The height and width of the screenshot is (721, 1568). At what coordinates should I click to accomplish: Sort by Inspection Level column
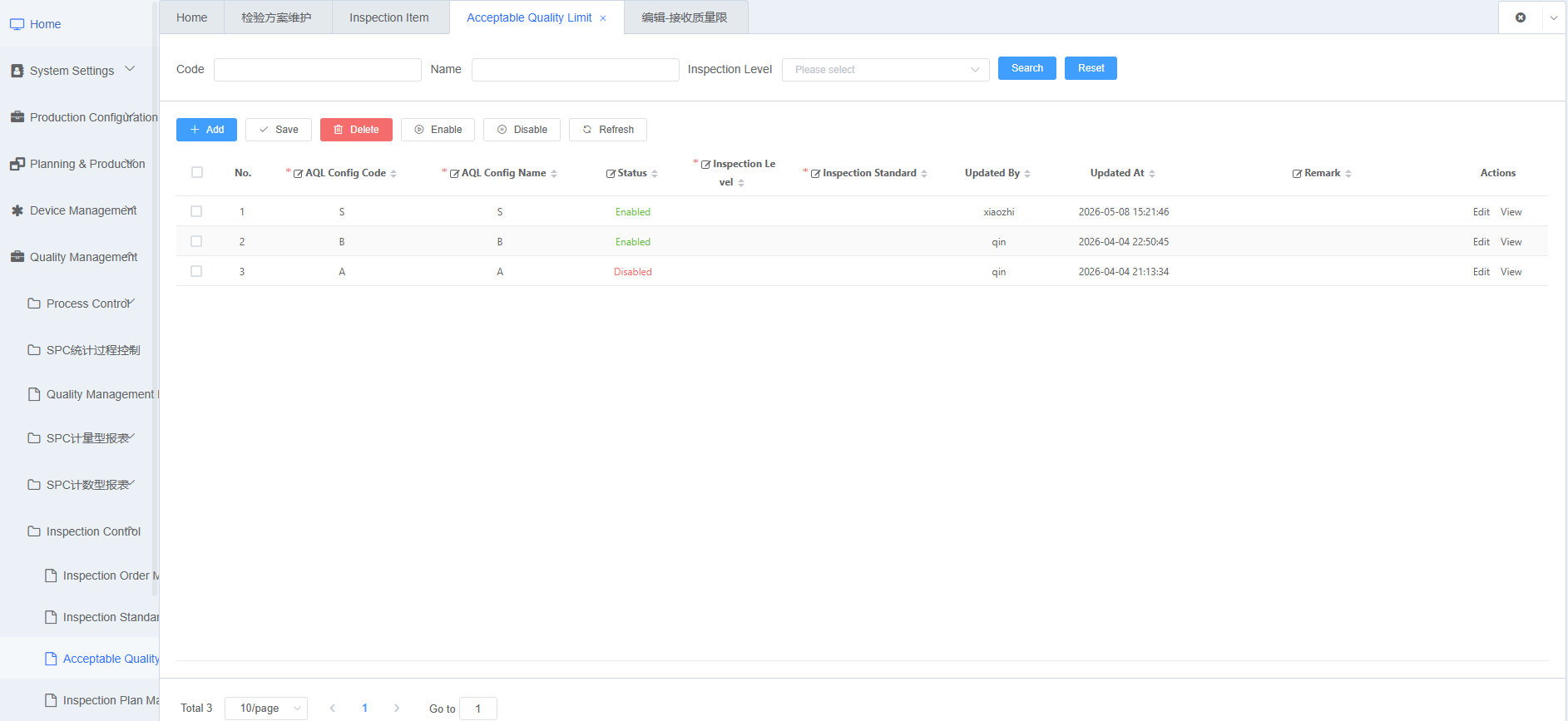[741, 183]
